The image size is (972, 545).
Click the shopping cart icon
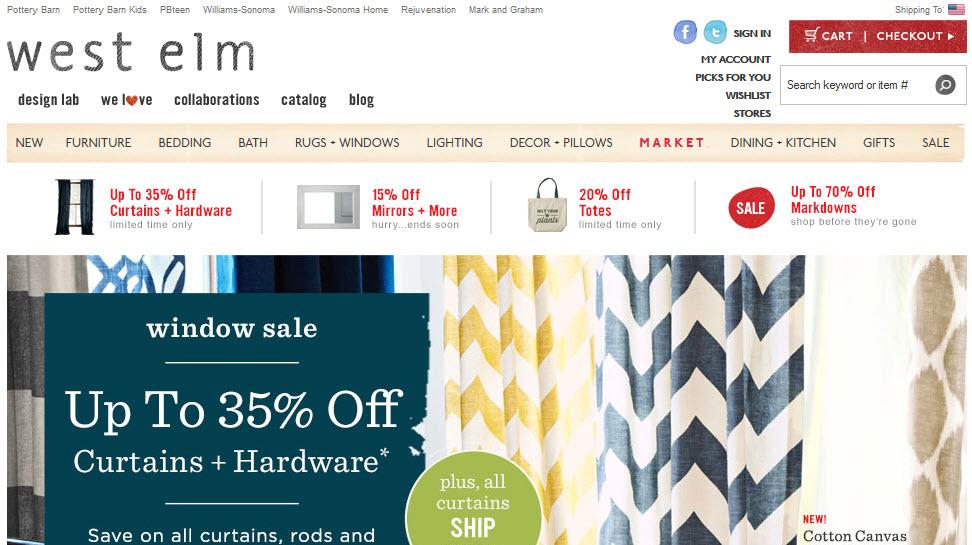(x=811, y=35)
